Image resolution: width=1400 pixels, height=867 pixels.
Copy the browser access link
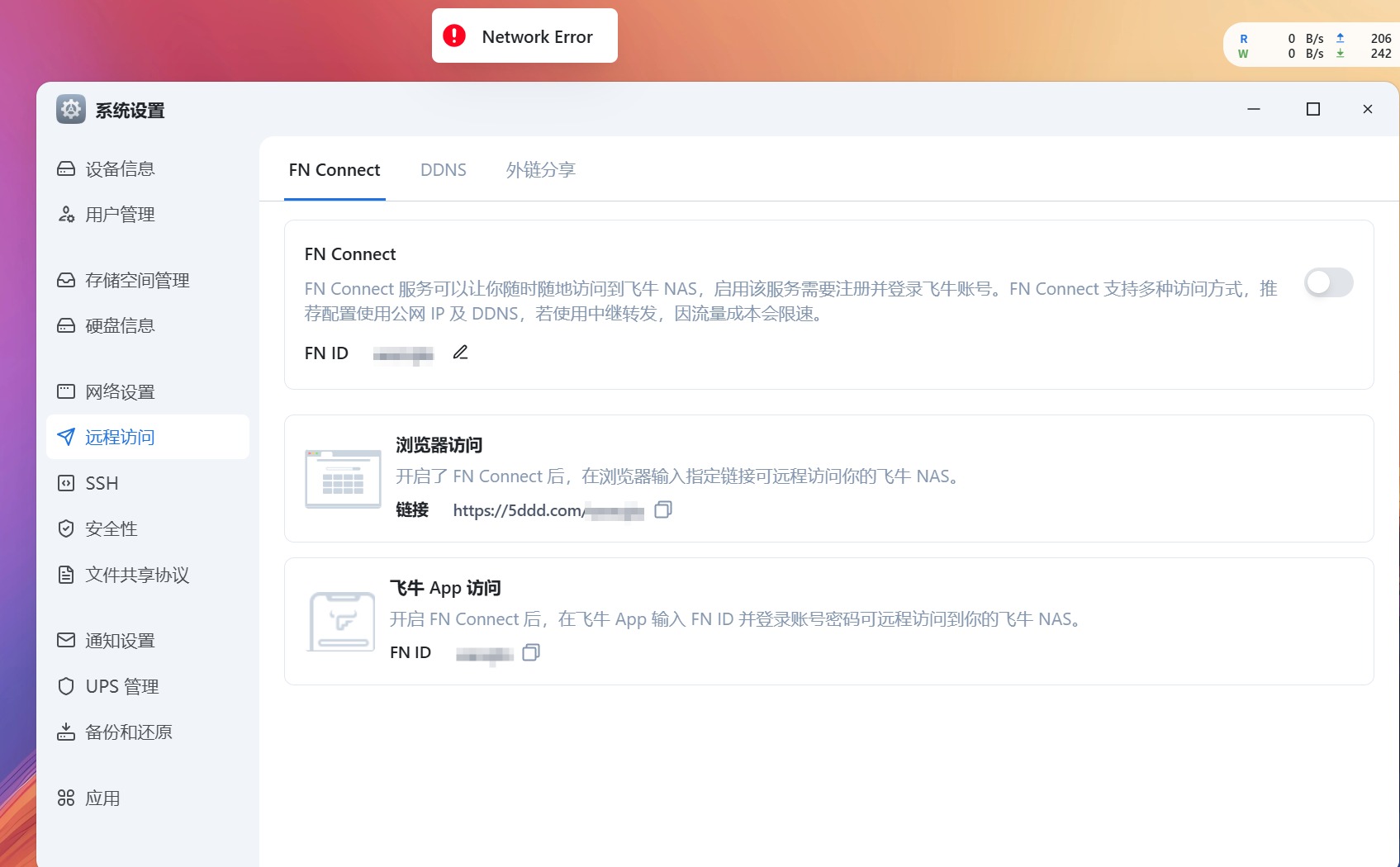tap(663, 510)
